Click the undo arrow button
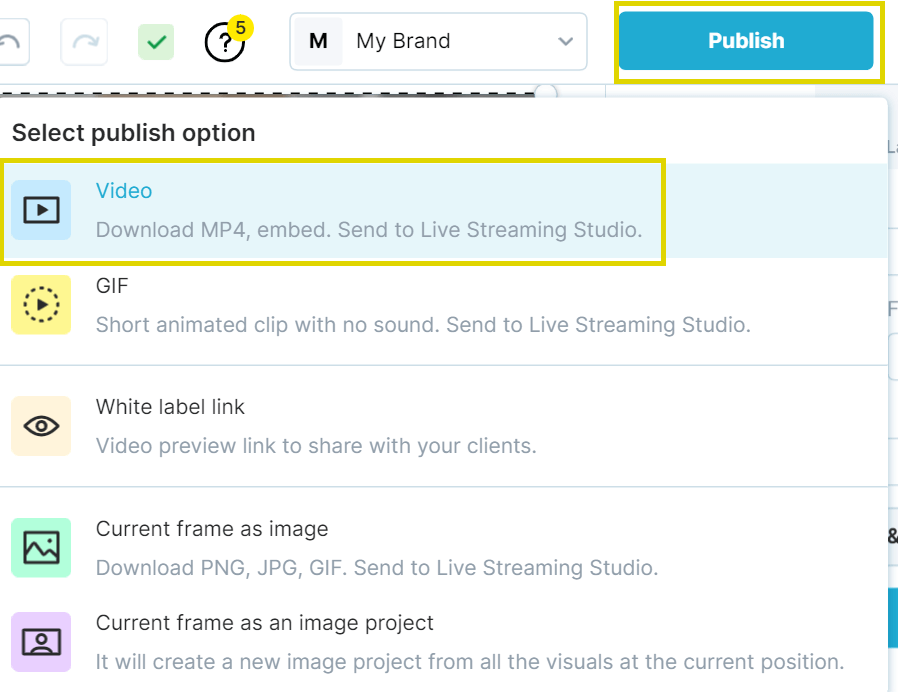This screenshot has width=898, height=692. (12, 42)
